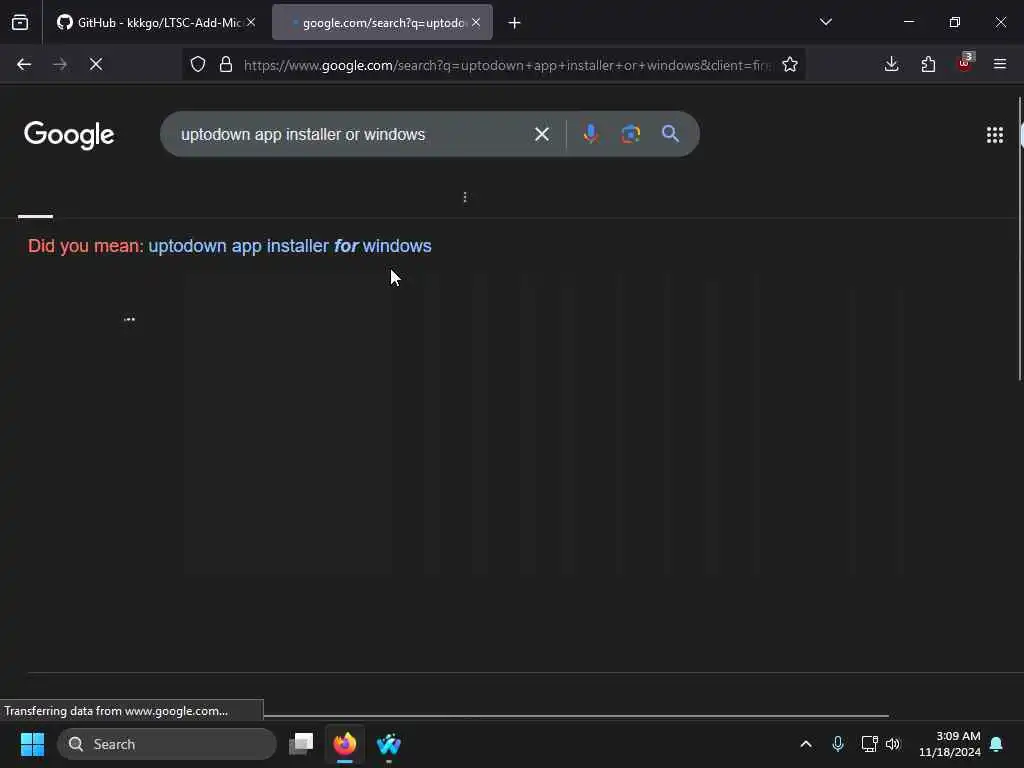The width and height of the screenshot is (1024, 768).
Task: Open Task View on the taskbar
Action: pyautogui.click(x=301, y=744)
